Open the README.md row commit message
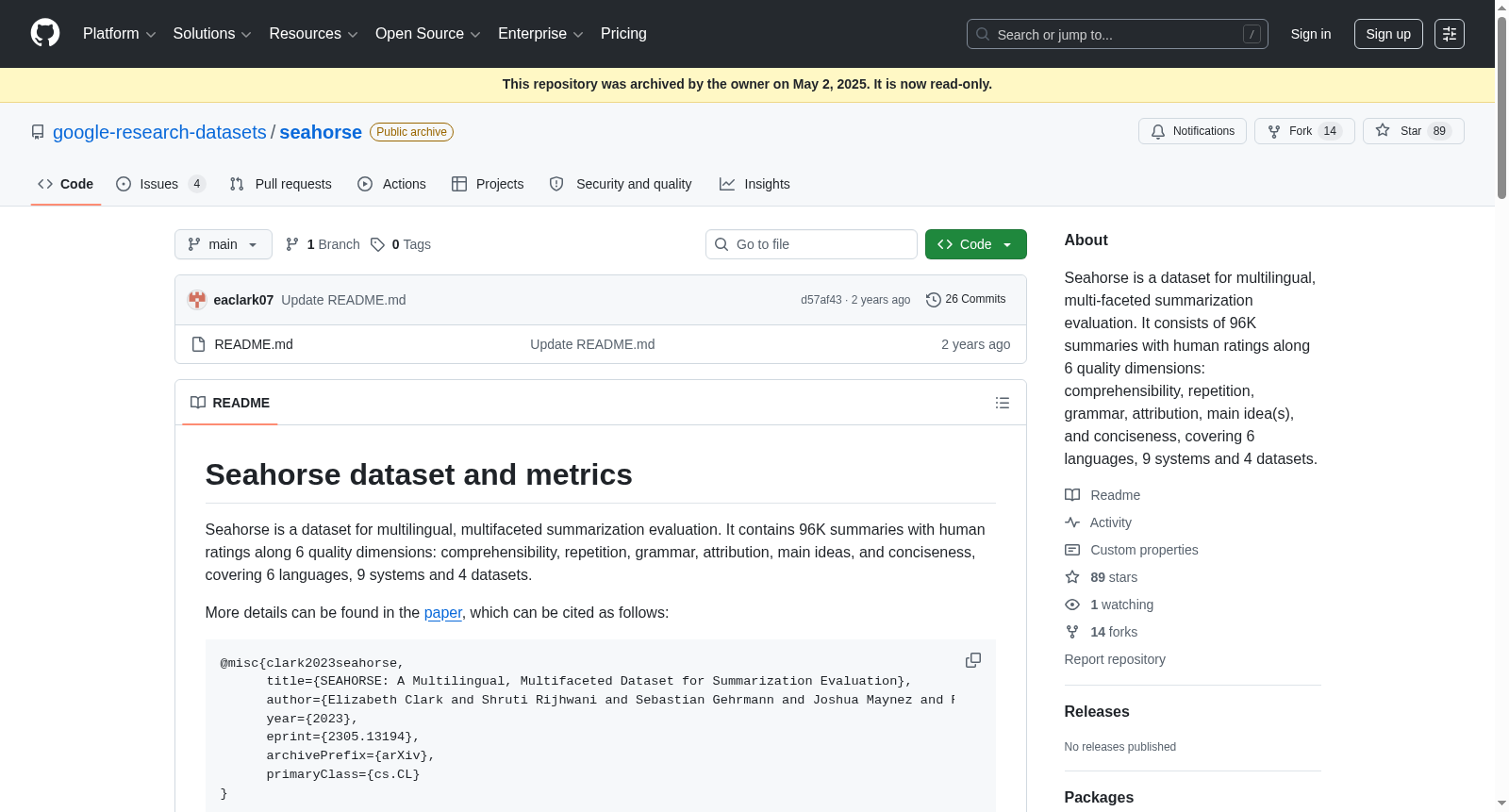 click(x=592, y=344)
